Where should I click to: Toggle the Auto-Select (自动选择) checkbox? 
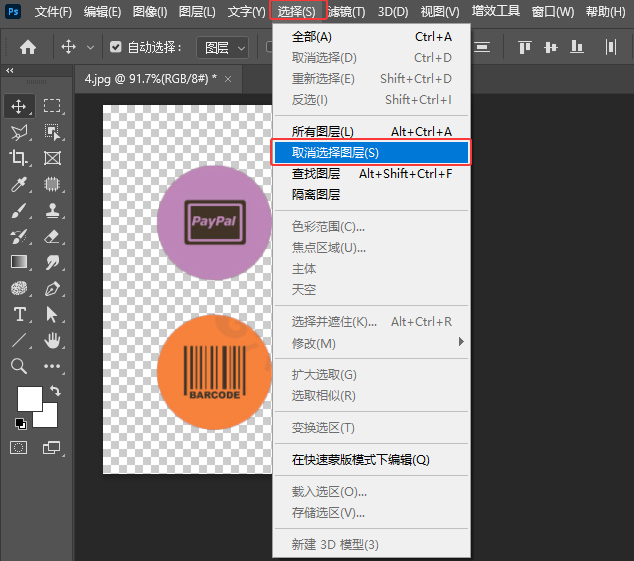coord(116,47)
